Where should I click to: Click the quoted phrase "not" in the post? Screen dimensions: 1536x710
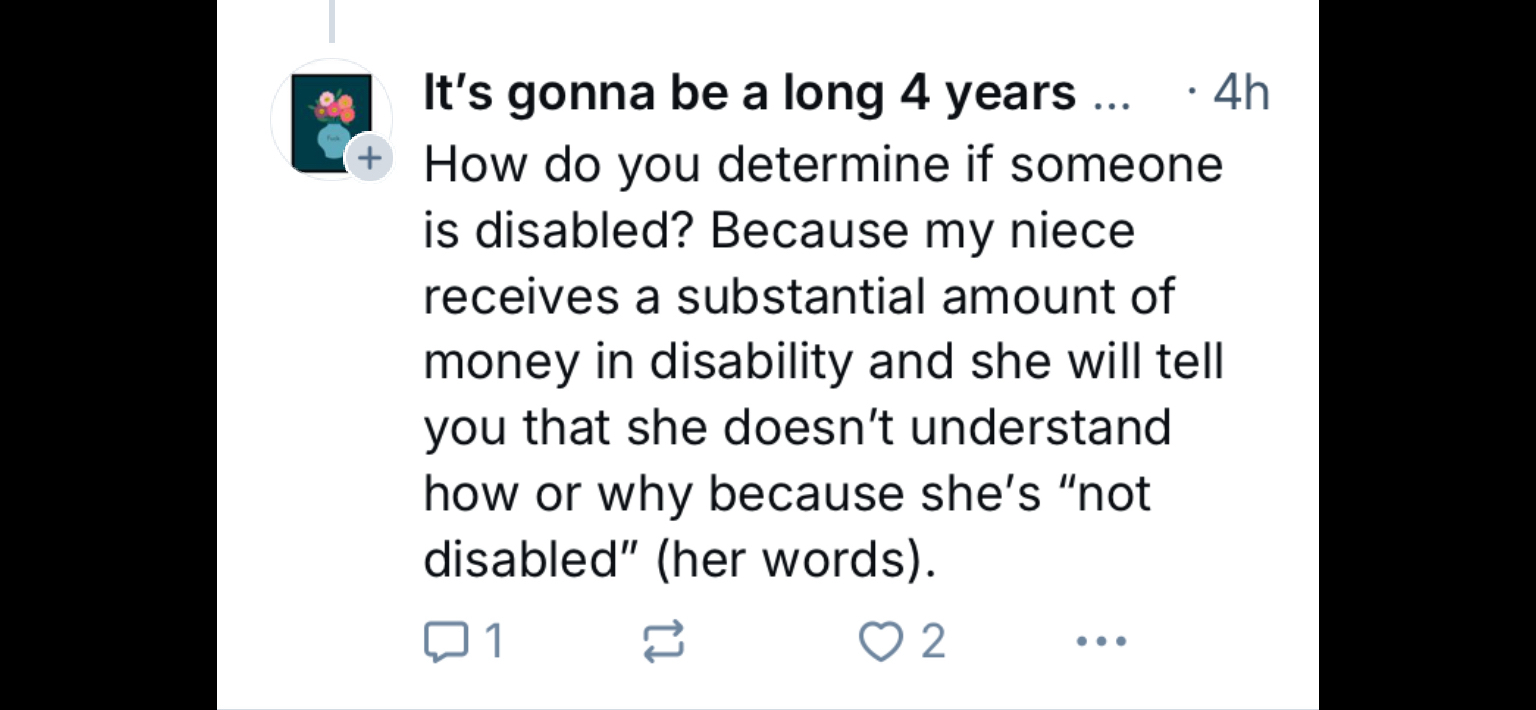click(1112, 493)
